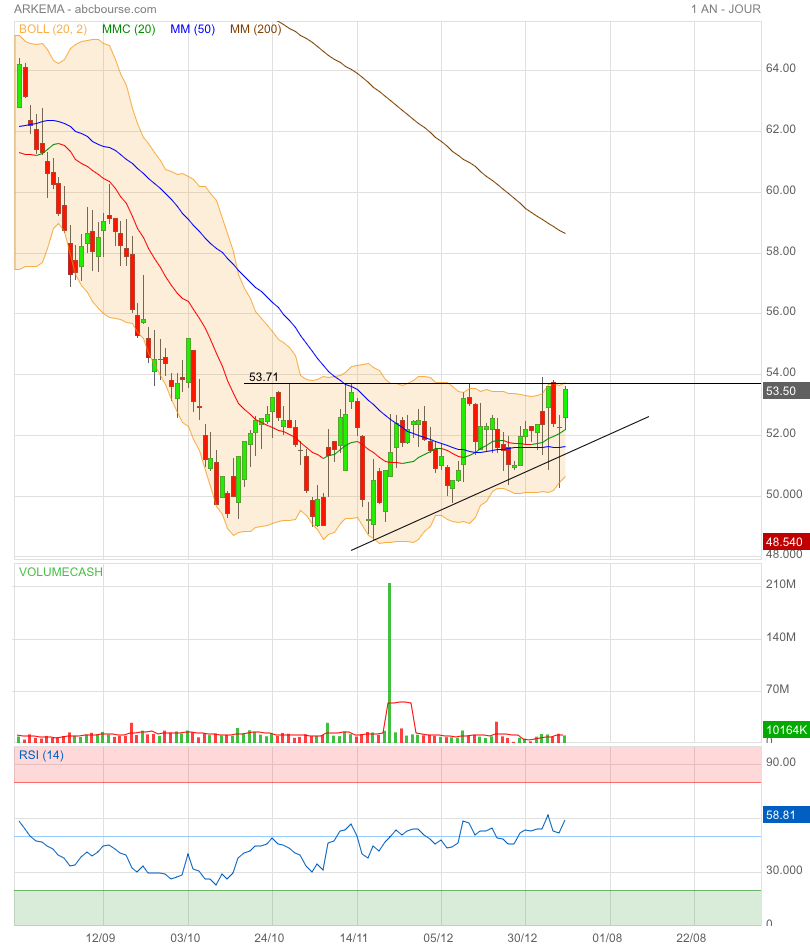810x948 pixels.
Task: Select the MM (200) legend entry
Action: tap(255, 29)
